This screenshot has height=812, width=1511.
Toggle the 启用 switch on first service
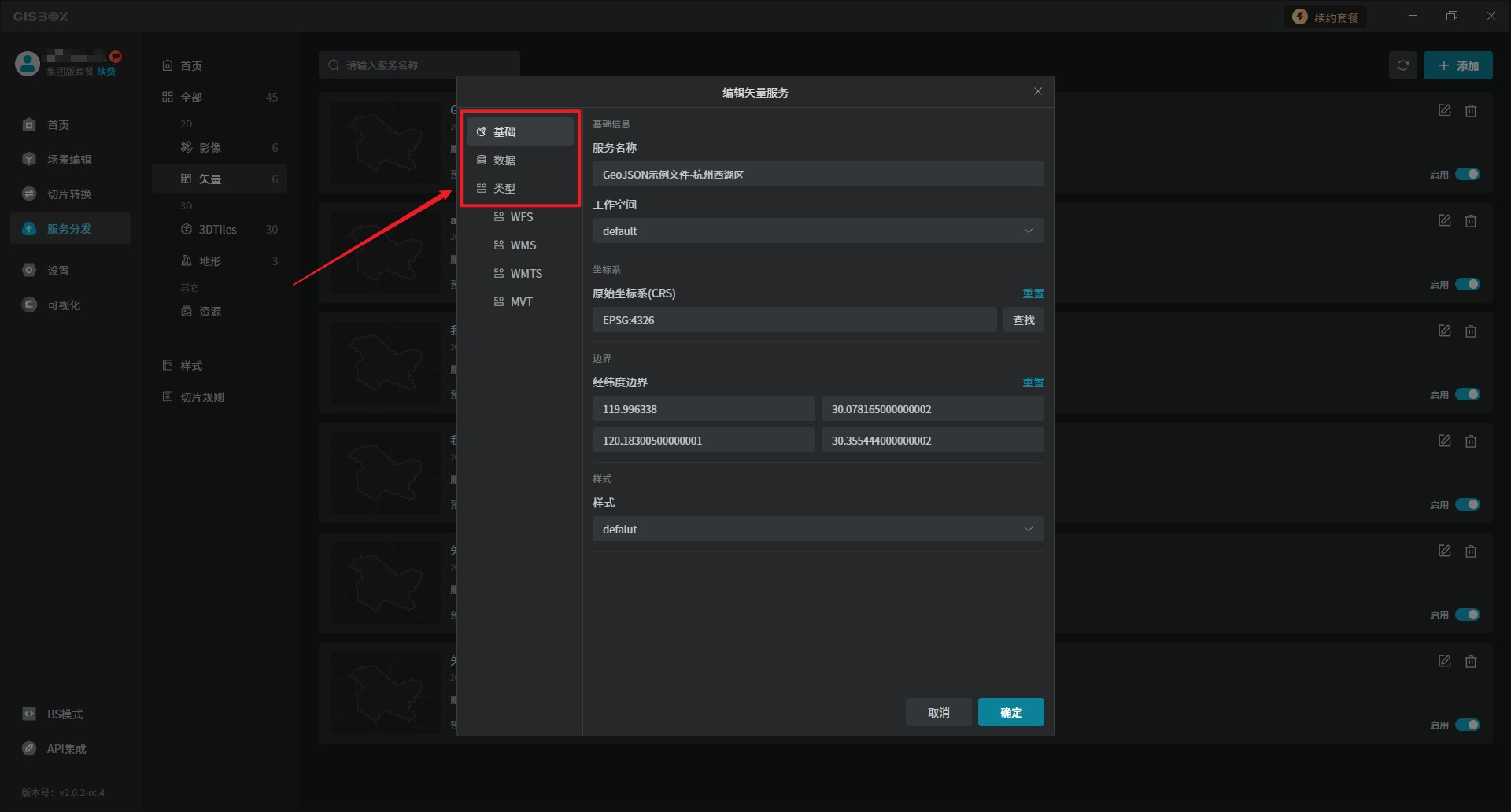[1467, 174]
